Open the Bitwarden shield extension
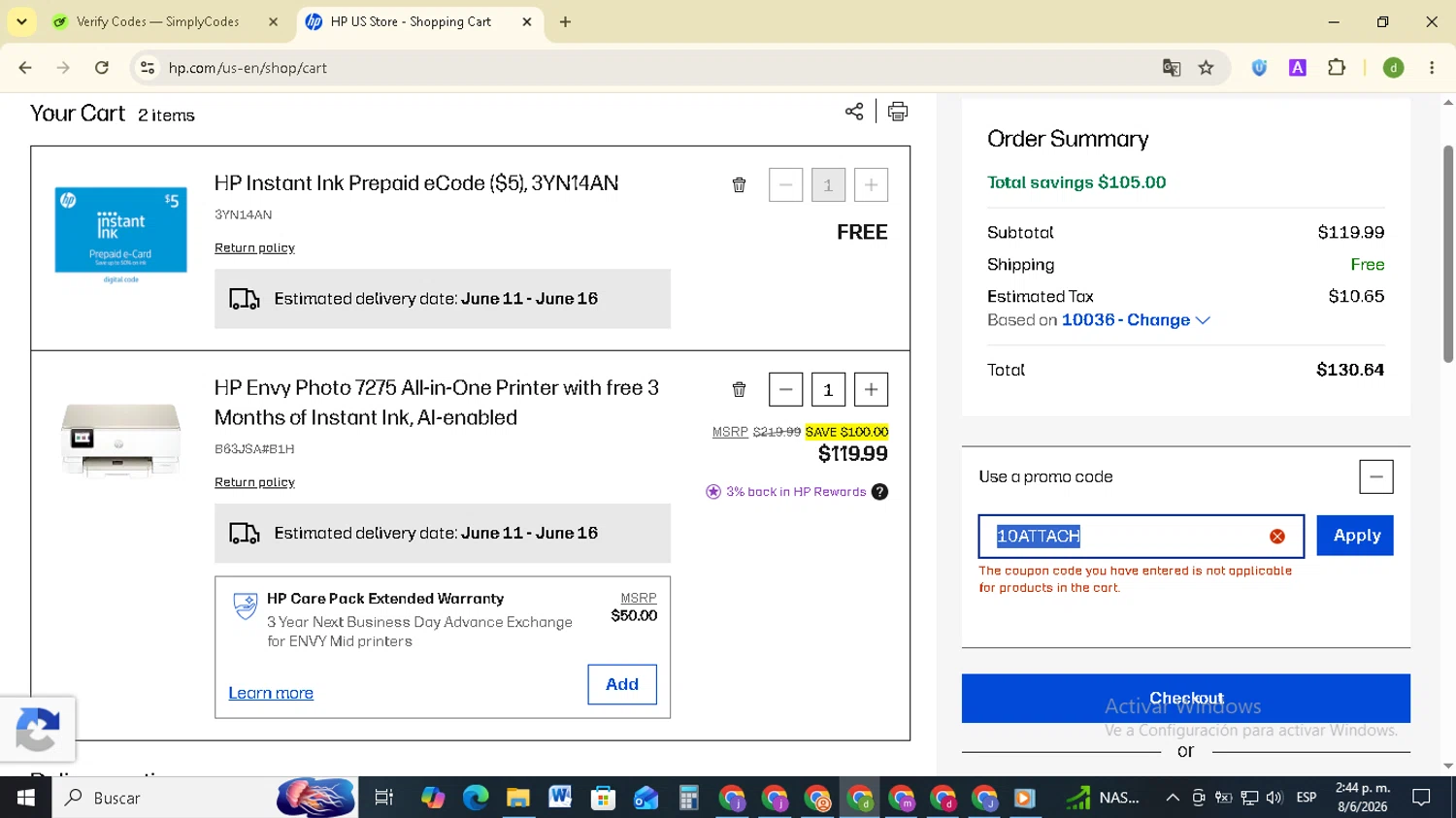The width and height of the screenshot is (1456, 818). pyautogui.click(x=1259, y=67)
